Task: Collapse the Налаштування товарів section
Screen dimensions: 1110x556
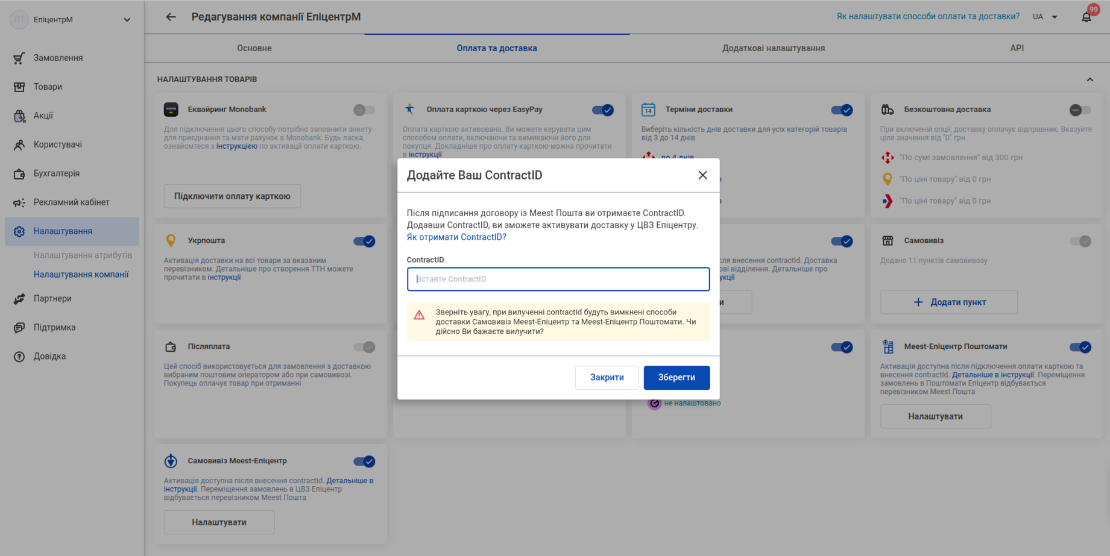Action: (1089, 79)
